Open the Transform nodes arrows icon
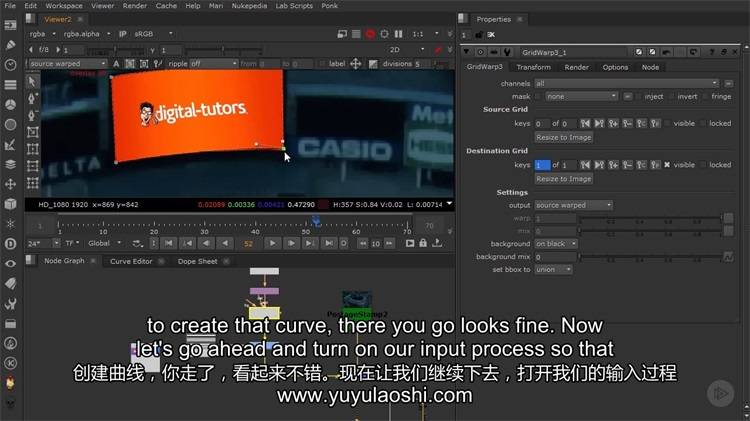The width and height of the screenshot is (750, 421). (x=10, y=184)
